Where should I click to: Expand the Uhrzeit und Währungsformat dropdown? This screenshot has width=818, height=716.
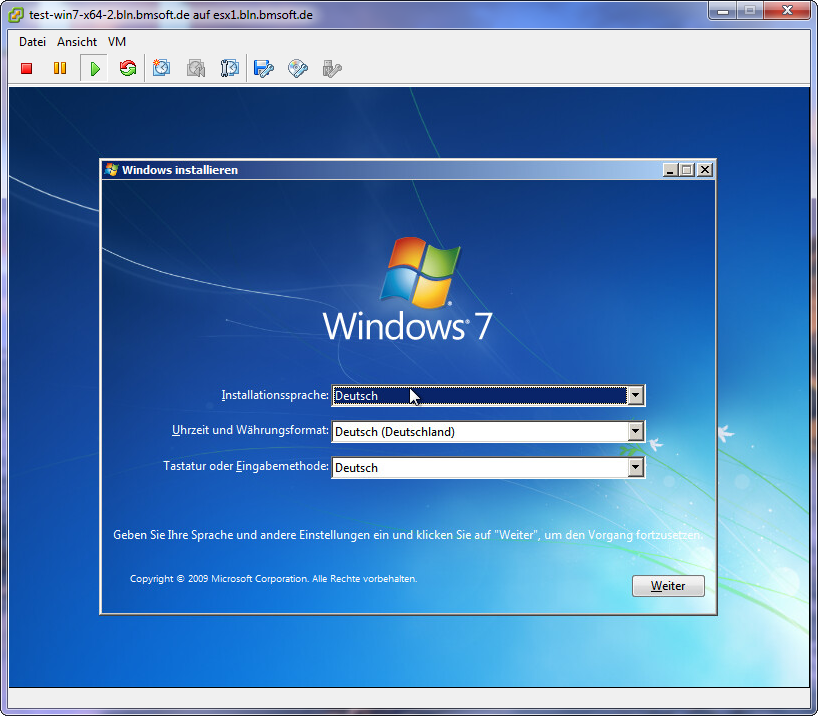pyautogui.click(x=635, y=432)
